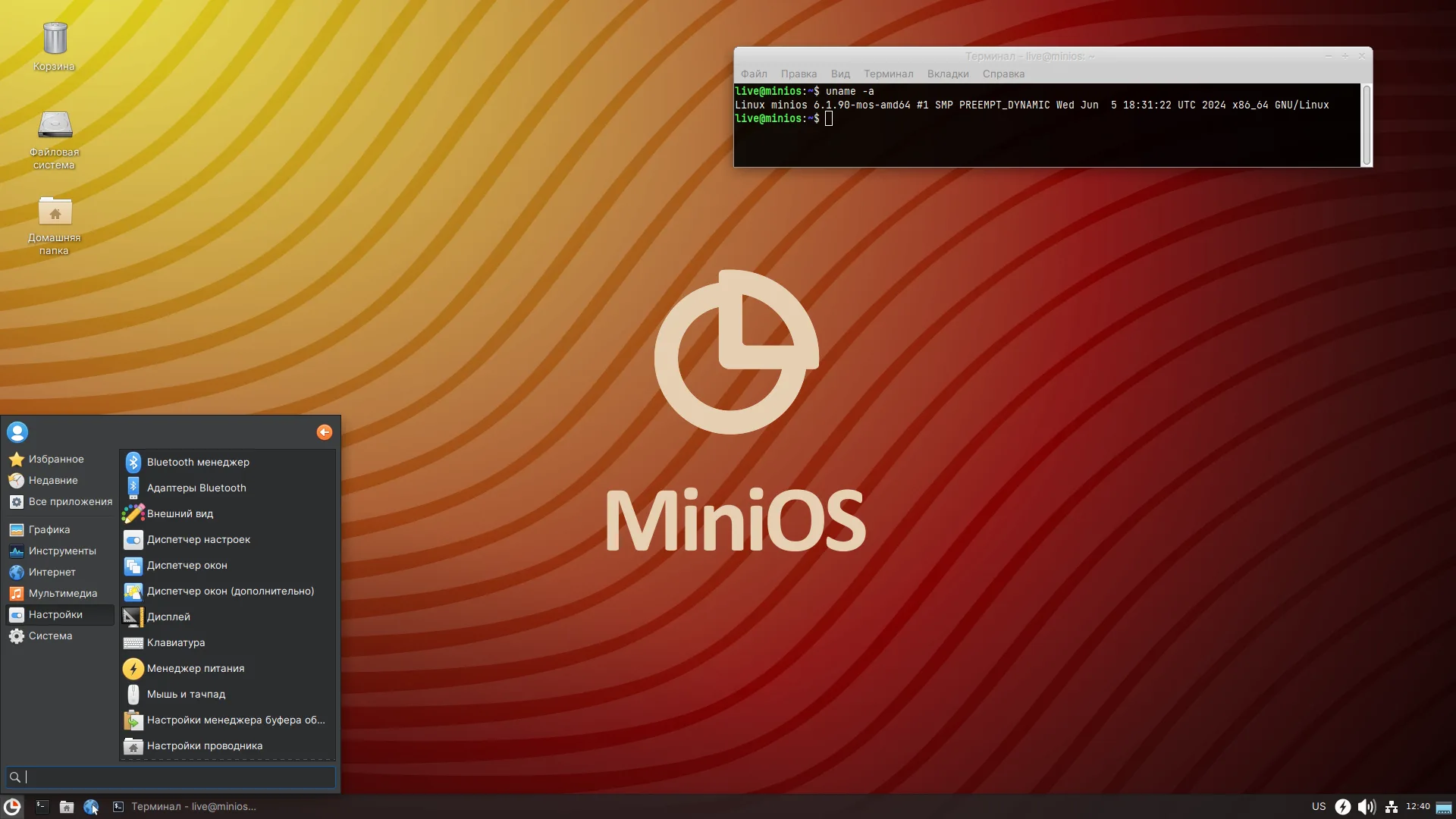Launch Bluetooth менеджер from menu
The height and width of the screenshot is (819, 1456).
[198, 462]
